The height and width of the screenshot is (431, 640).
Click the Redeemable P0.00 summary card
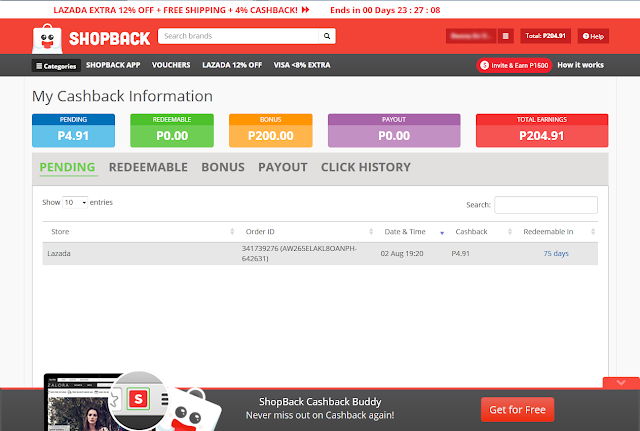pos(172,131)
